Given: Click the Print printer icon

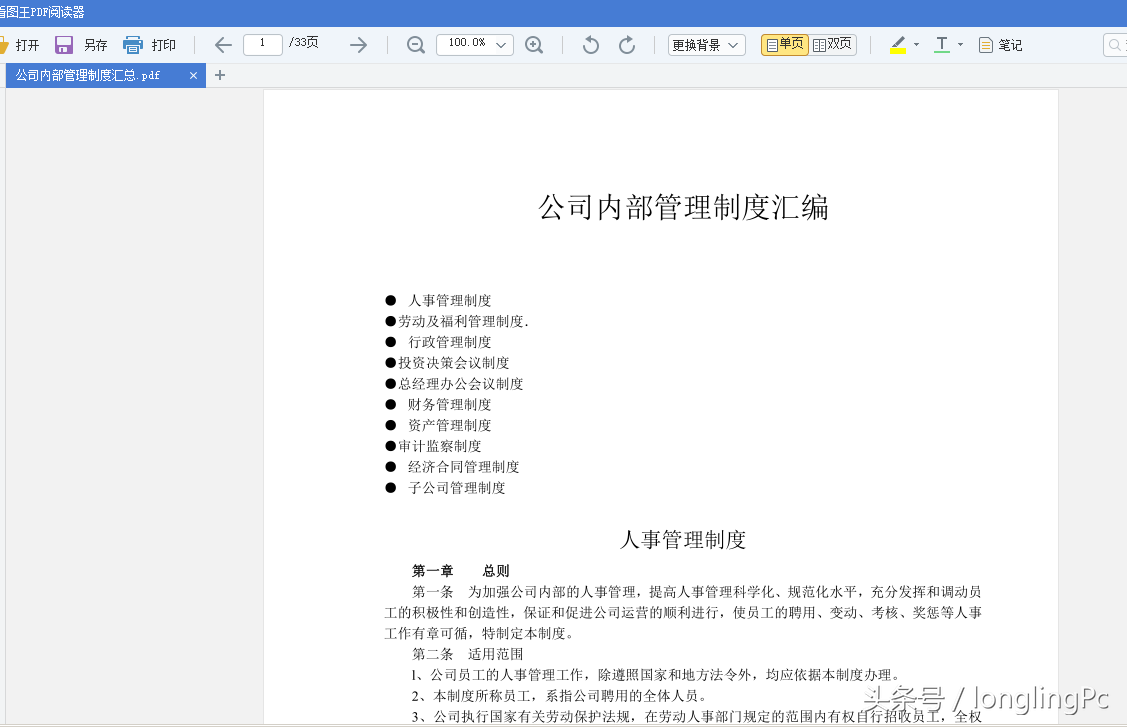Looking at the screenshot, I should click(133, 45).
